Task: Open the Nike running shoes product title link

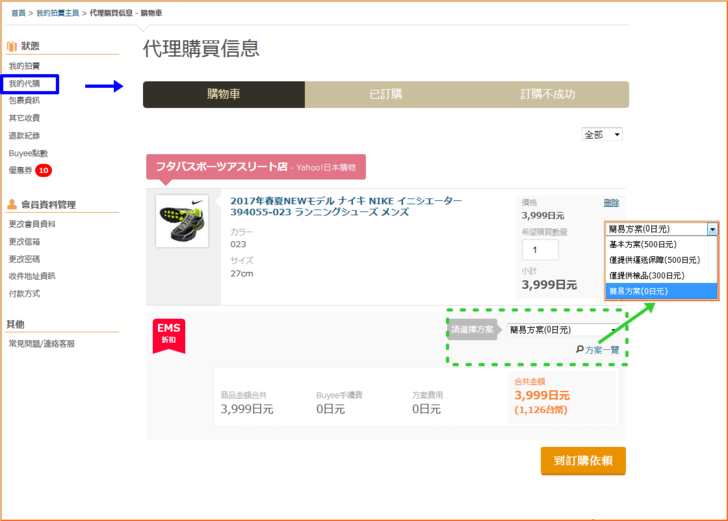Action: 346,207
